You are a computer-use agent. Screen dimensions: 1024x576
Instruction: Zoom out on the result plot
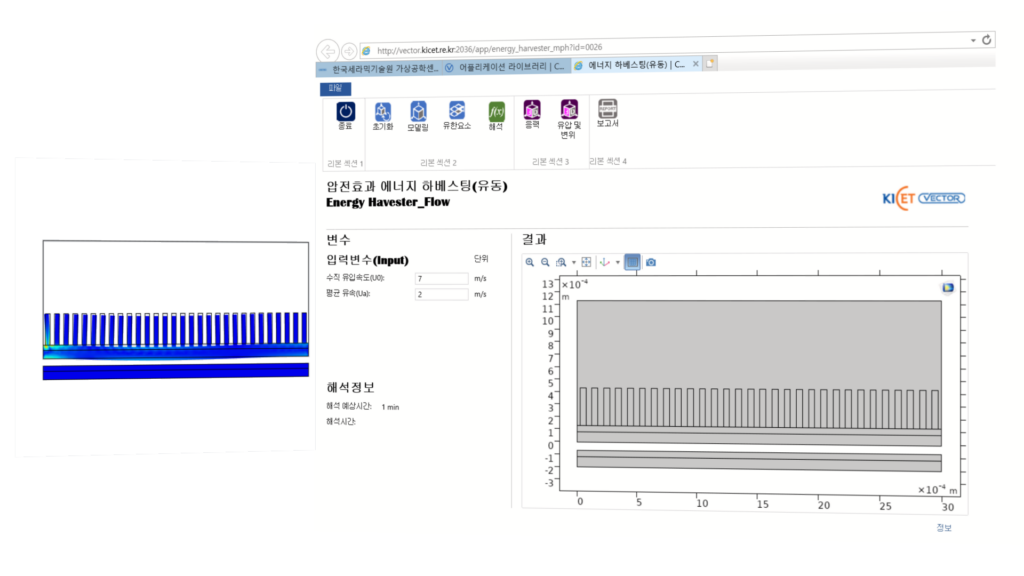(x=545, y=262)
